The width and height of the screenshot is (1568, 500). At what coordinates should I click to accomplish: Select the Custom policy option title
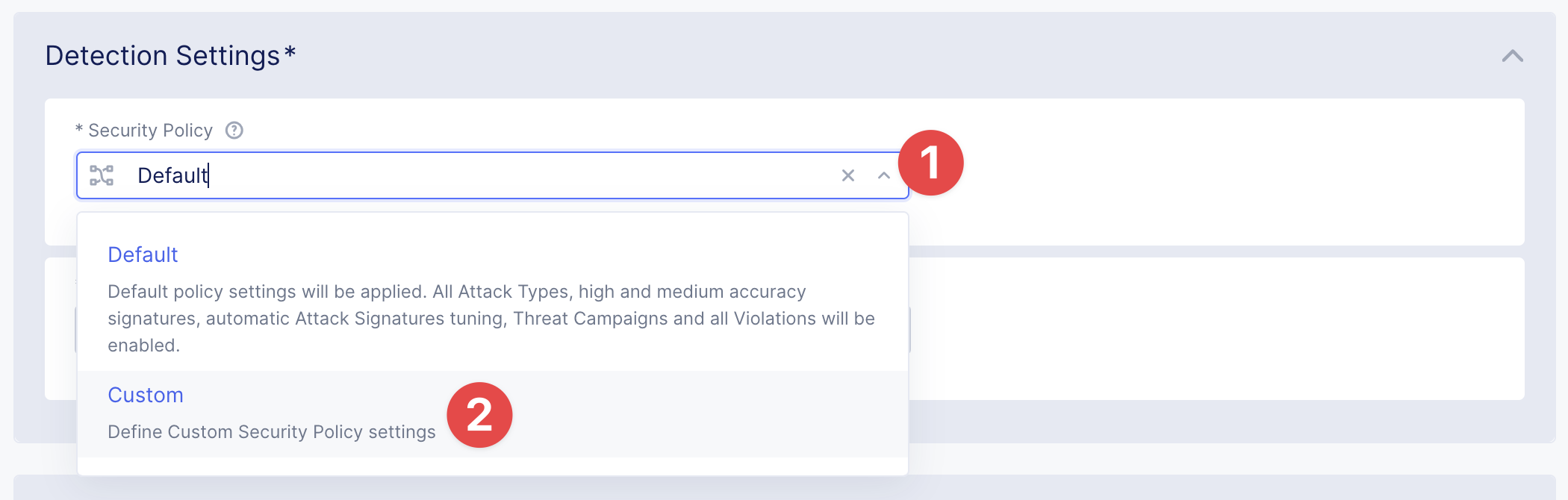(x=146, y=396)
